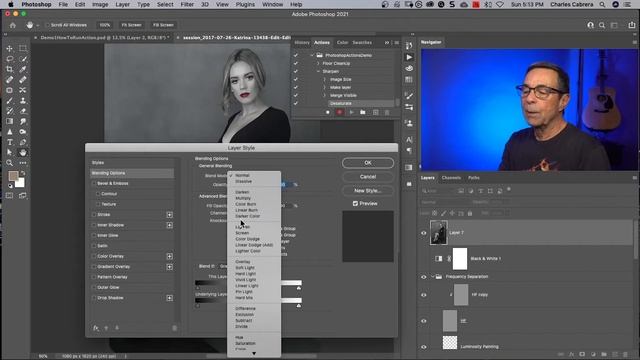Click the Fit Screen button
This screenshot has height=360, width=640.
pyautogui.click(x=131, y=25)
